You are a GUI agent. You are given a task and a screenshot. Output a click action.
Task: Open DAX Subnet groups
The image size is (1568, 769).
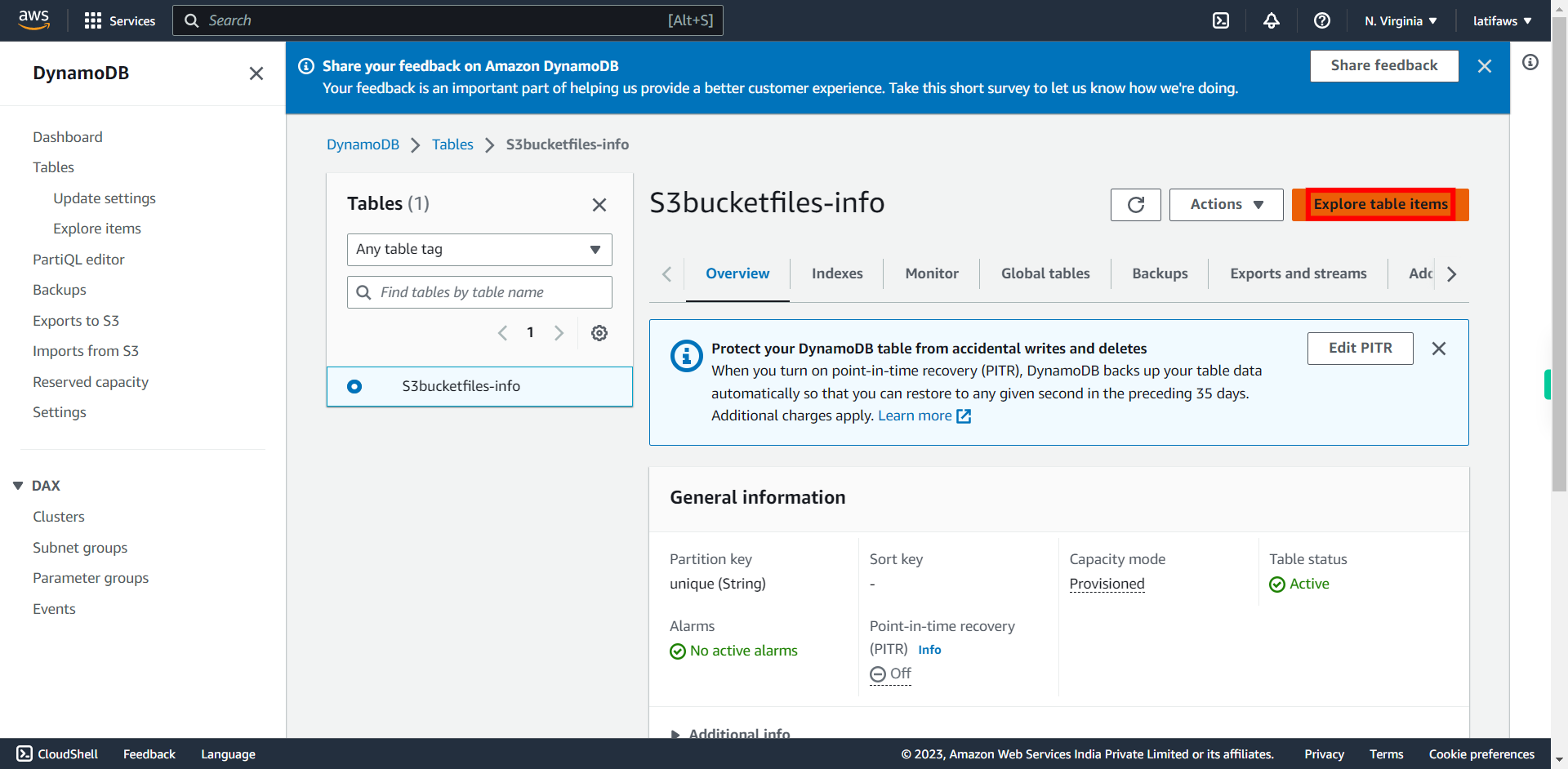[80, 548]
